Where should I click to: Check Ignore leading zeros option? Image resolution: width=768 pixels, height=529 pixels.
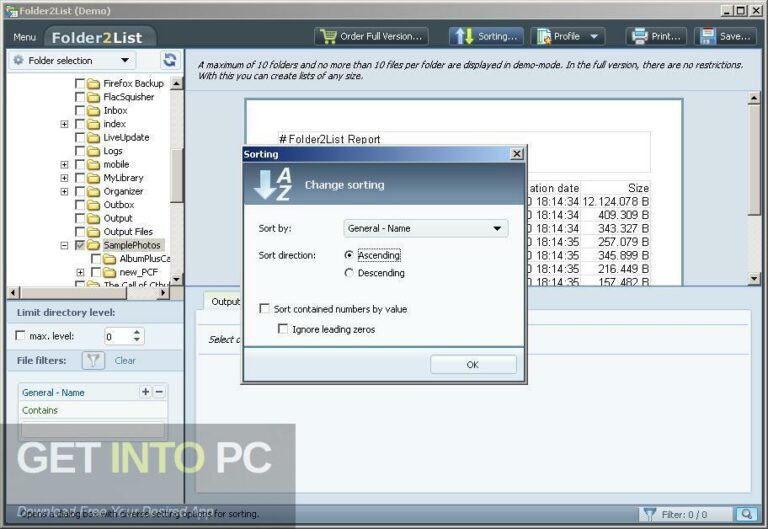coord(283,329)
